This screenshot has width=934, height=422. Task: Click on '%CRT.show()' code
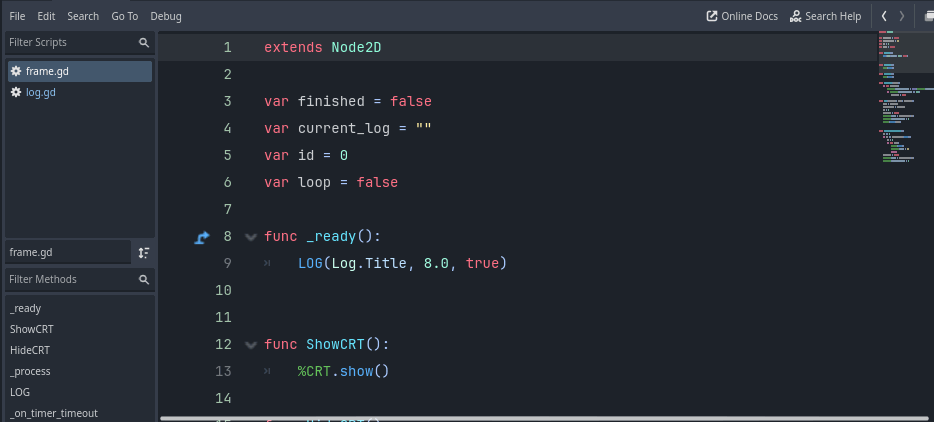(343, 372)
